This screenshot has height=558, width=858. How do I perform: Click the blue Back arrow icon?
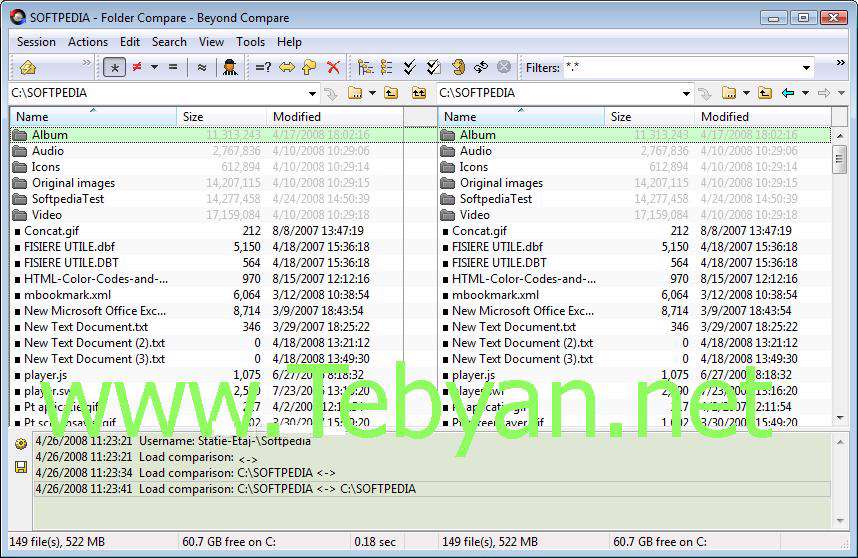[x=788, y=93]
